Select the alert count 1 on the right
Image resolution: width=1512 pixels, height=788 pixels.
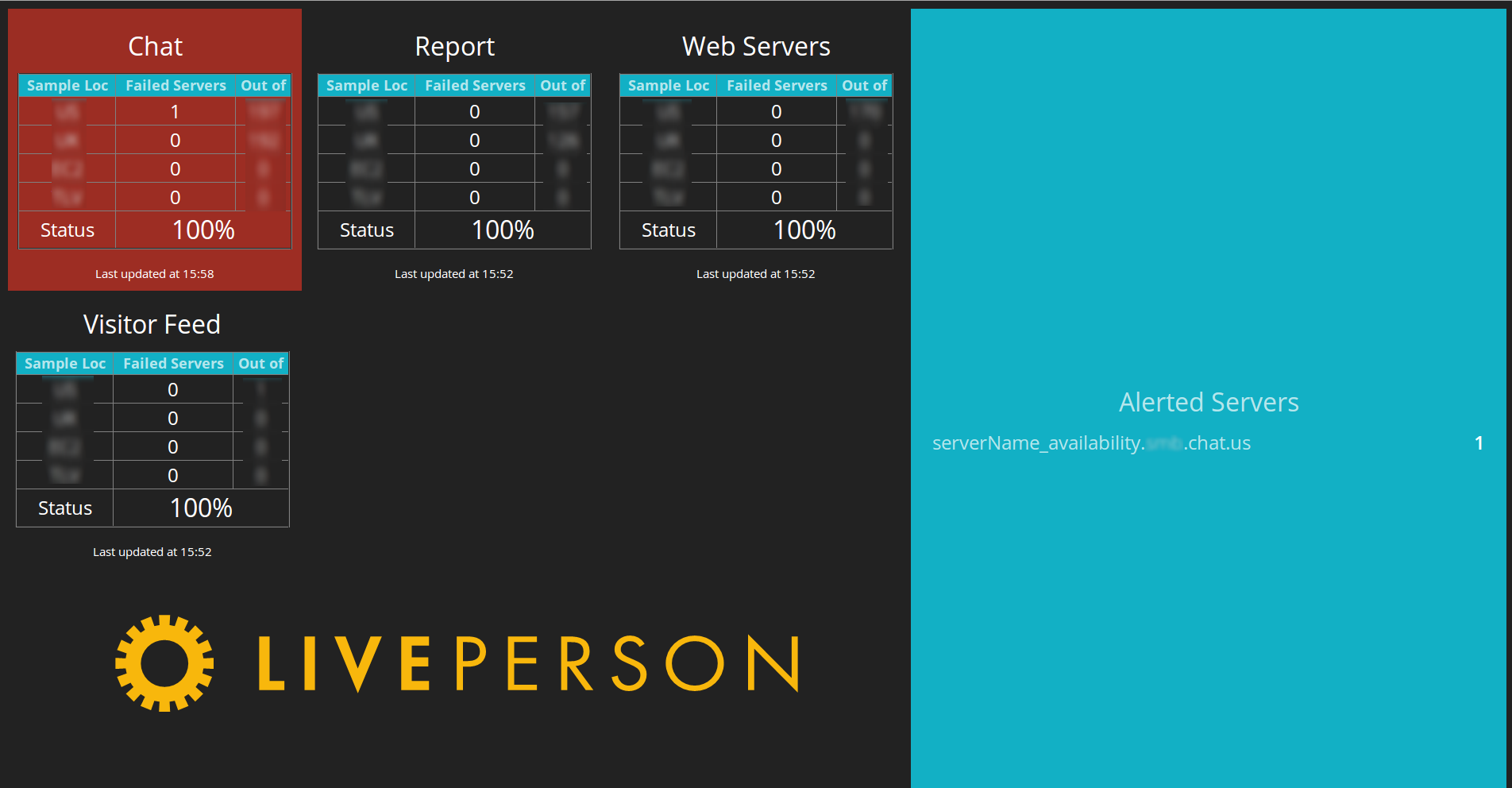coord(1479,443)
